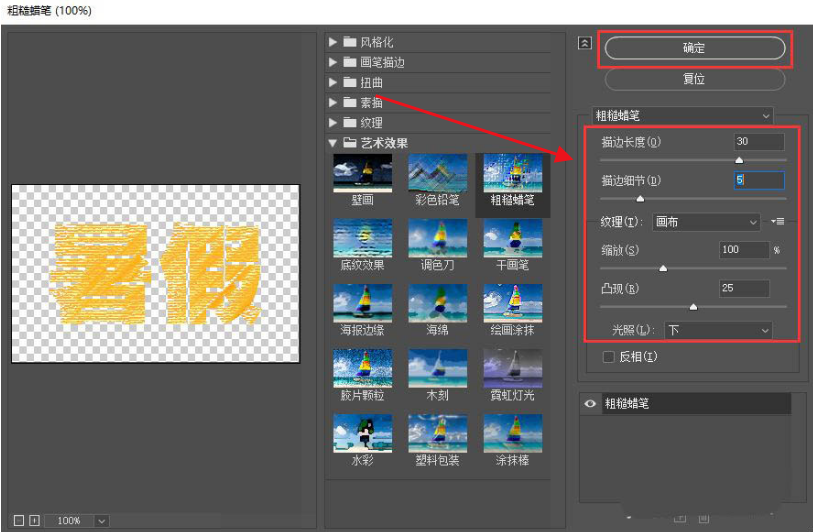This screenshot has width=813, height=532.
Task: Click the 暑假 preview image
Action: pyautogui.click(x=156, y=274)
